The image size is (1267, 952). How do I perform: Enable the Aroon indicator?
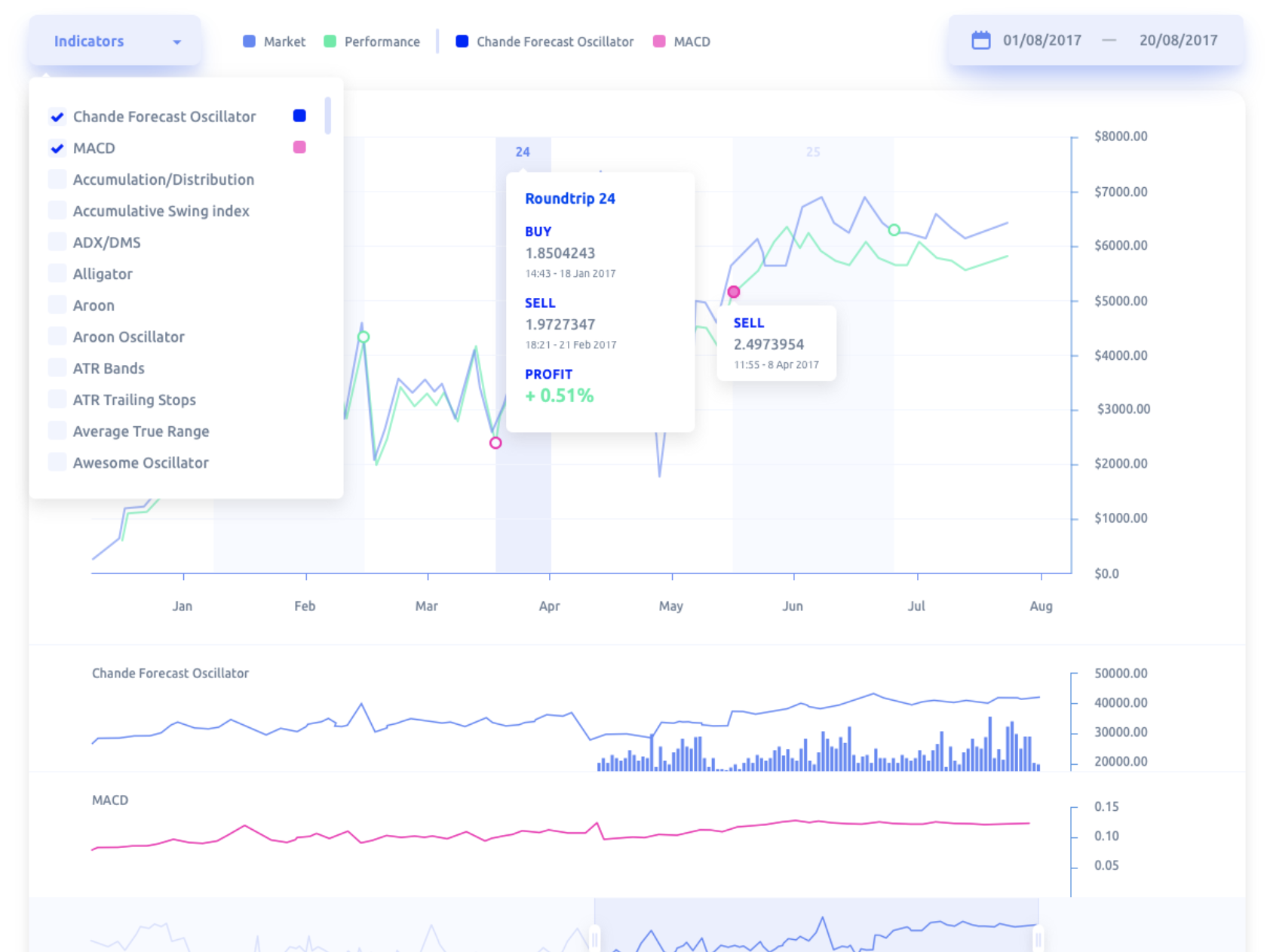(x=57, y=305)
